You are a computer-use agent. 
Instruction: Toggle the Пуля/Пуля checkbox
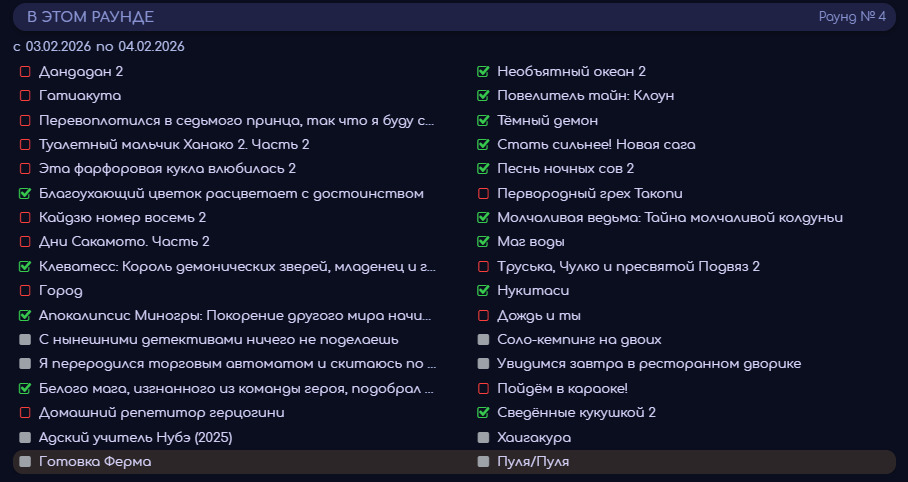pyautogui.click(x=484, y=462)
